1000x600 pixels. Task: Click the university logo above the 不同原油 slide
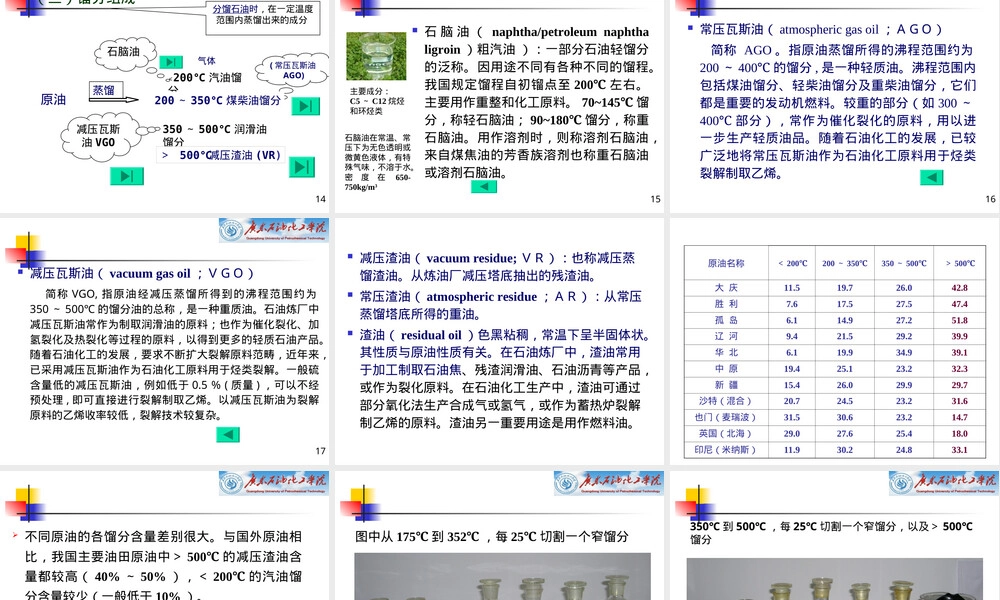click(274, 483)
